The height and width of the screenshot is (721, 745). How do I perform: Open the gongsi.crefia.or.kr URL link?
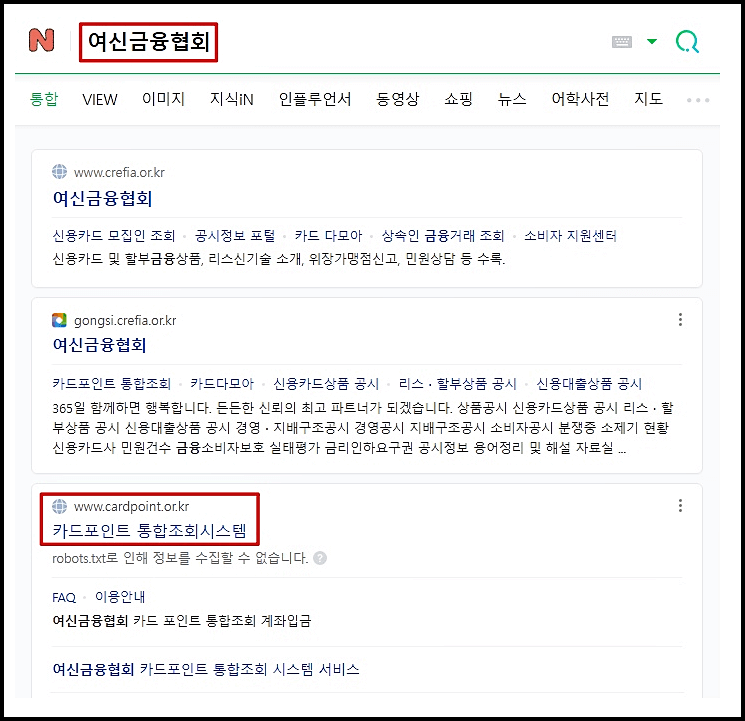[x=125, y=321]
